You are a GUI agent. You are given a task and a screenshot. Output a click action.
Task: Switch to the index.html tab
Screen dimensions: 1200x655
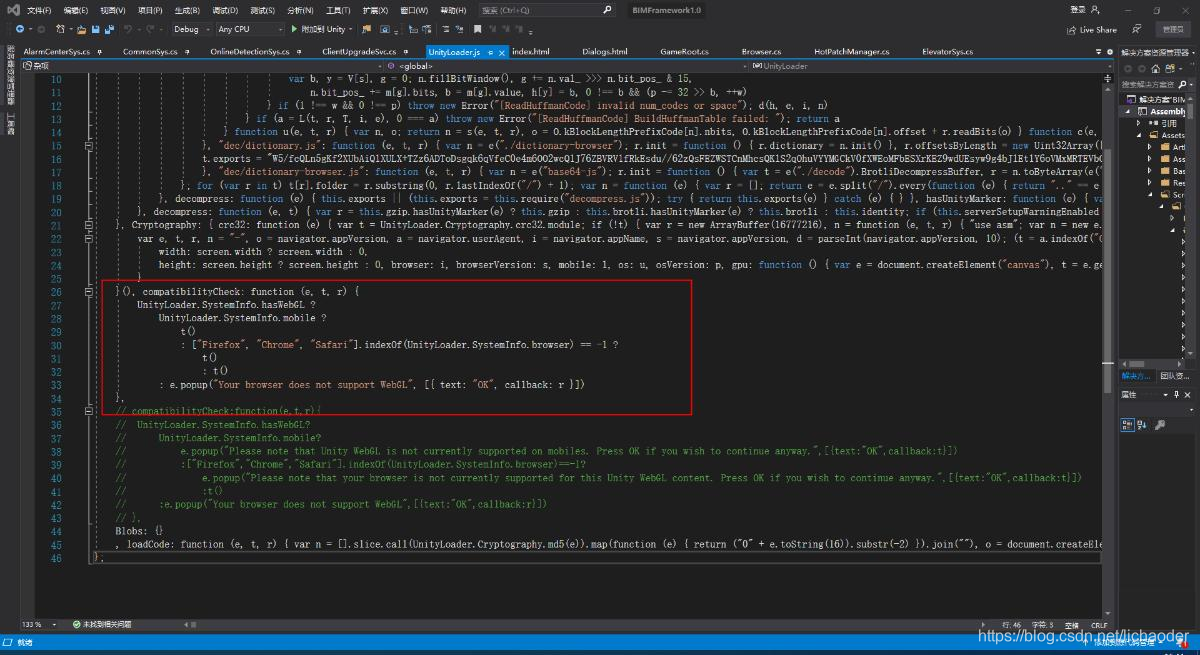click(x=530, y=51)
